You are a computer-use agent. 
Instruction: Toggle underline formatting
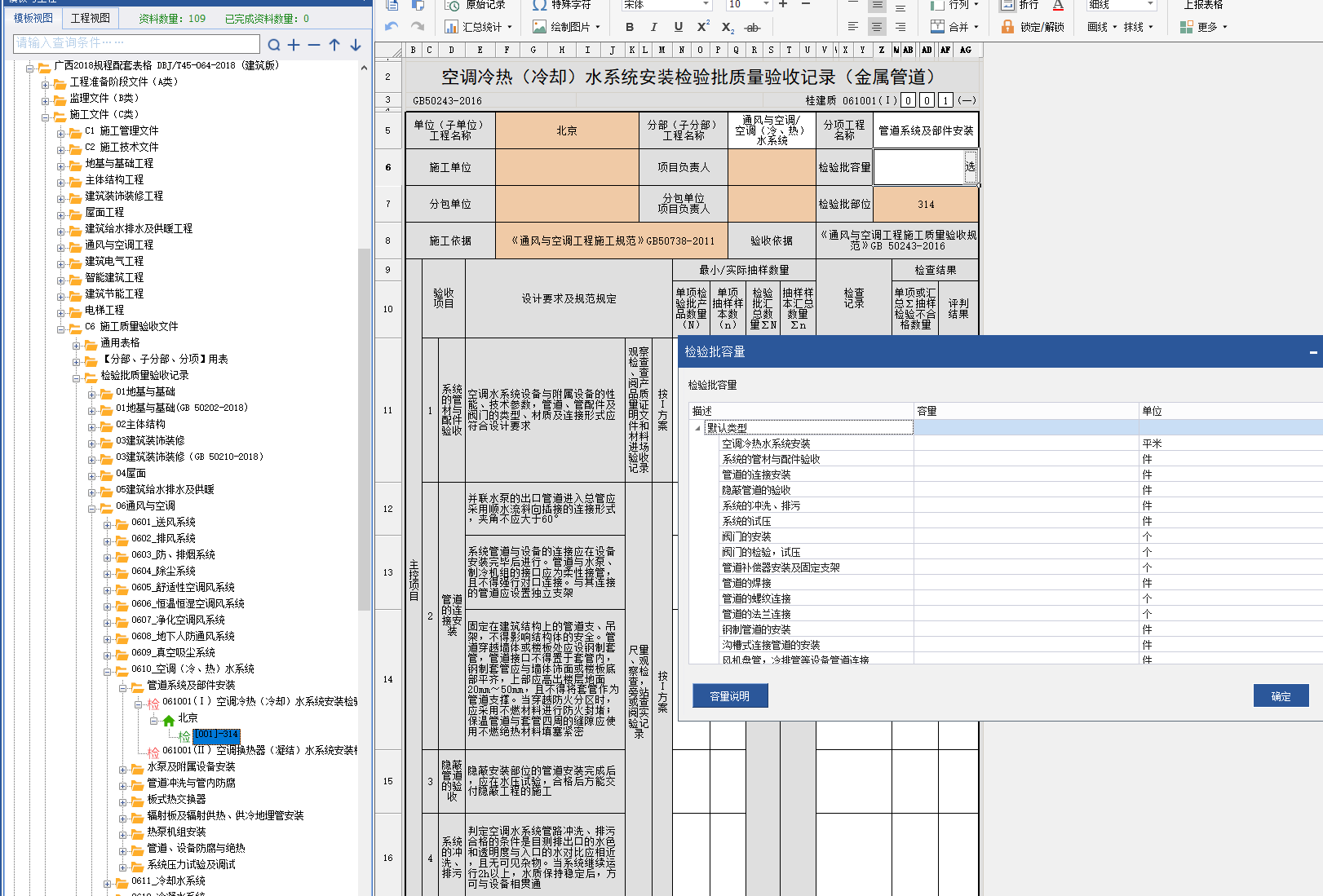coord(678,27)
